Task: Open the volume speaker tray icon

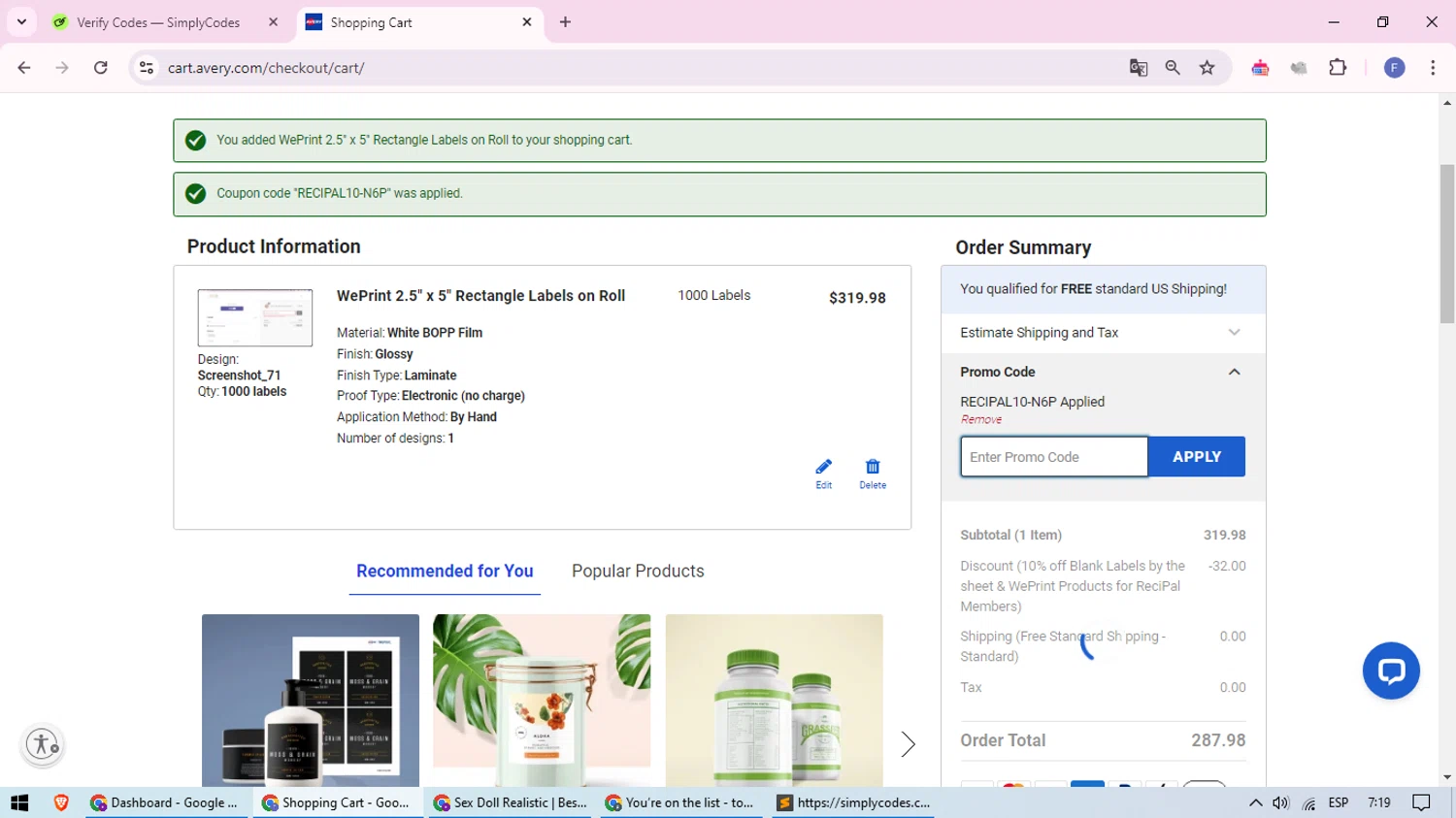Action: (x=1281, y=802)
